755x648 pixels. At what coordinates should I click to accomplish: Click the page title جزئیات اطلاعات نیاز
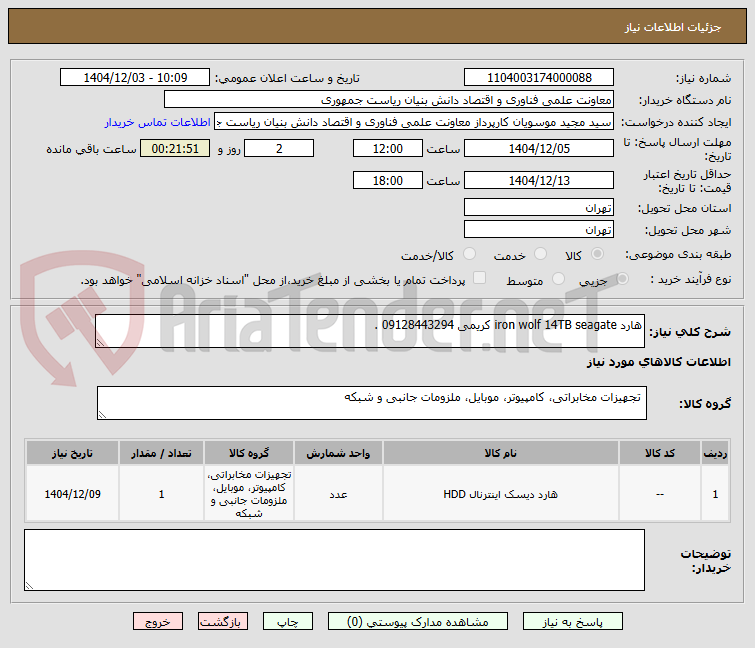[673, 27]
